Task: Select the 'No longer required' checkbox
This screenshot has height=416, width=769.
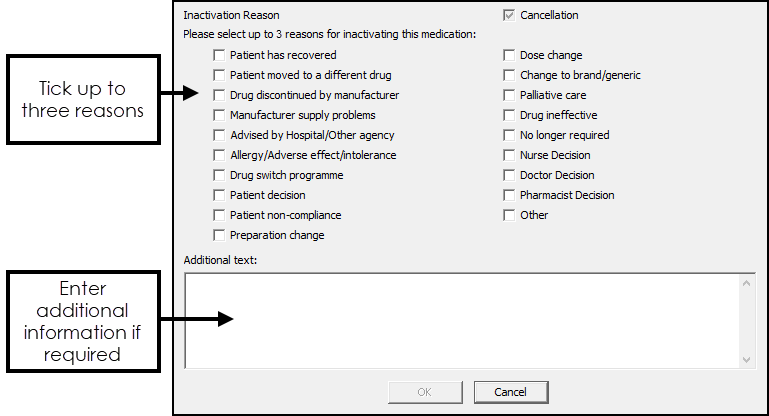Action: (509, 136)
